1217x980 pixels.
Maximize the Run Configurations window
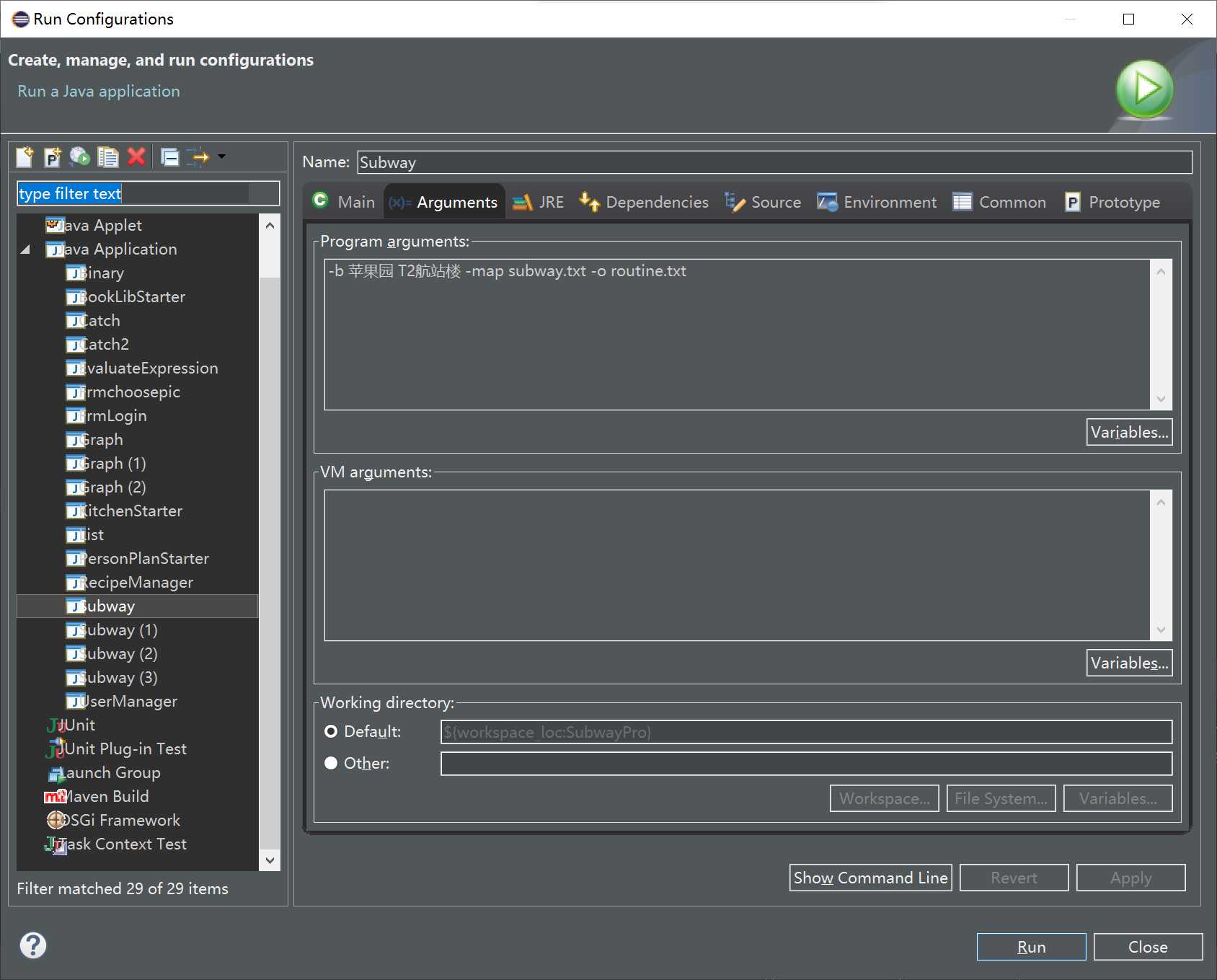pyautogui.click(x=1129, y=19)
